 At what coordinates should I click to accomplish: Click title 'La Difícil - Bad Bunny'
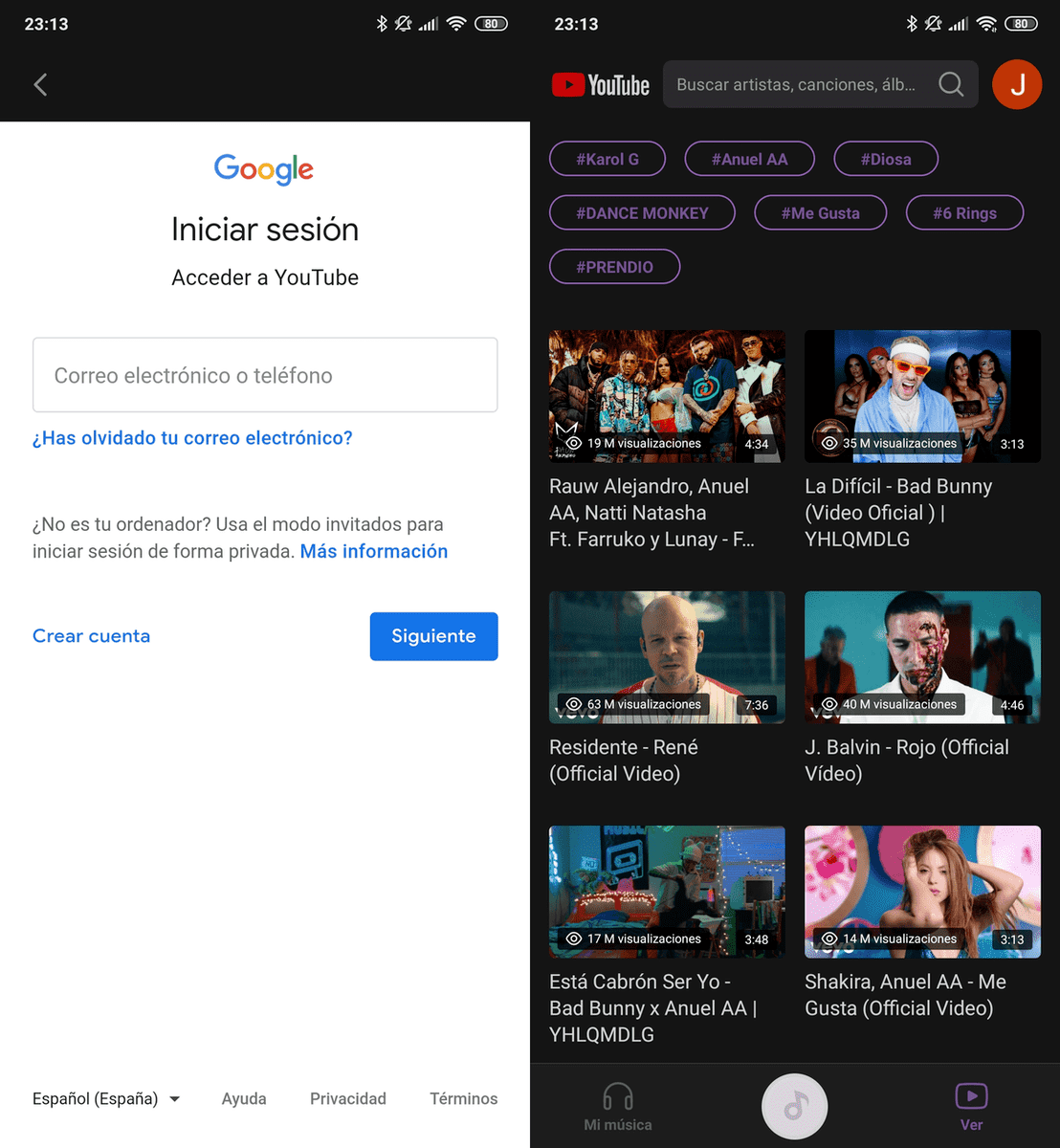898,513
